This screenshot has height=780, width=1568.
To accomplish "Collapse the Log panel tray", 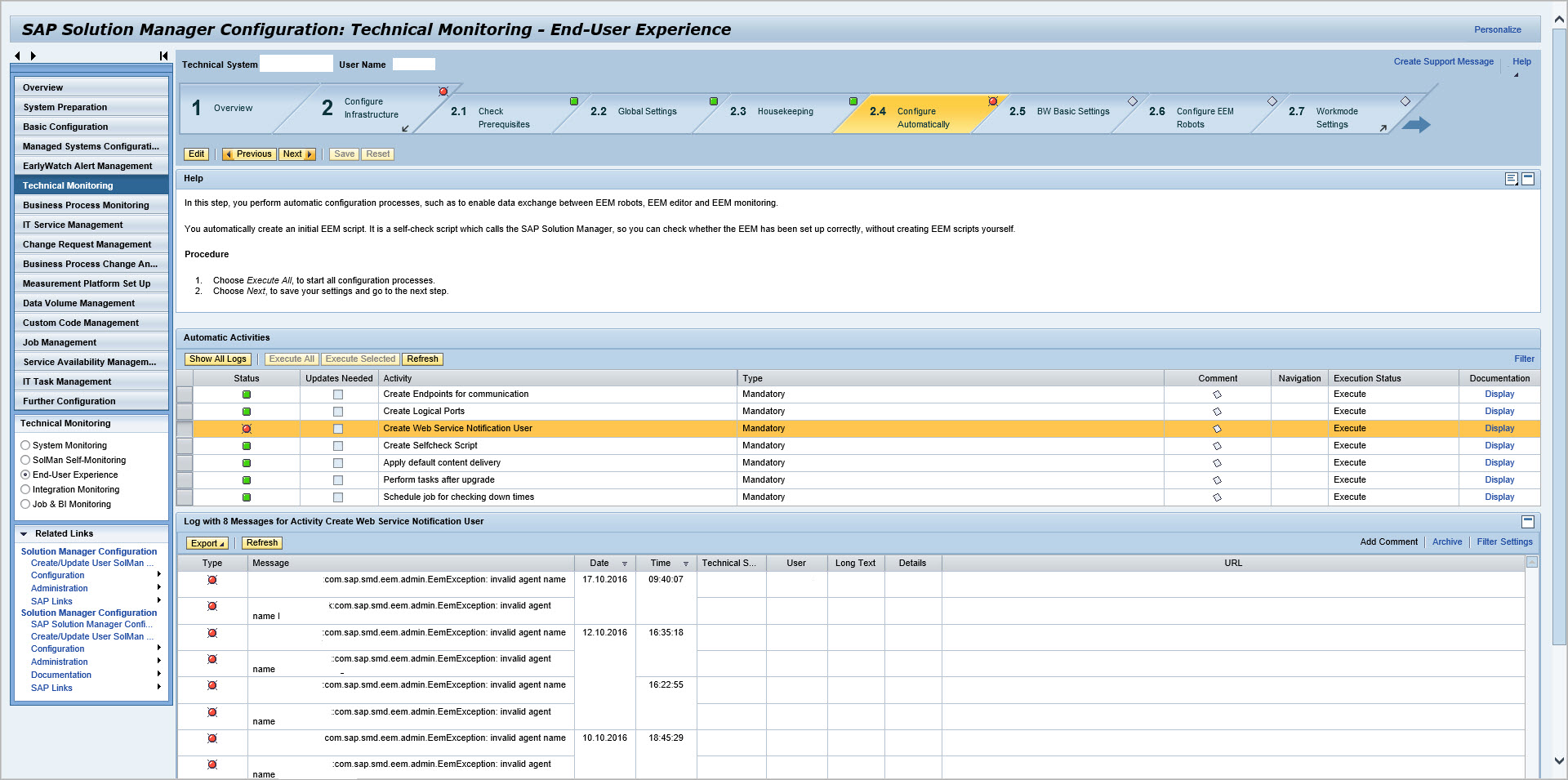I will 1528,521.
